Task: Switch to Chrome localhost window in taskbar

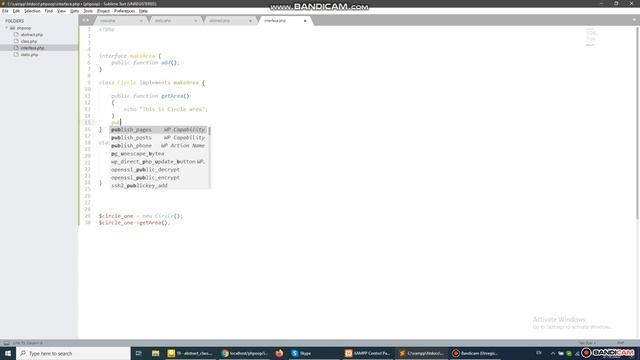Action: coord(244,353)
